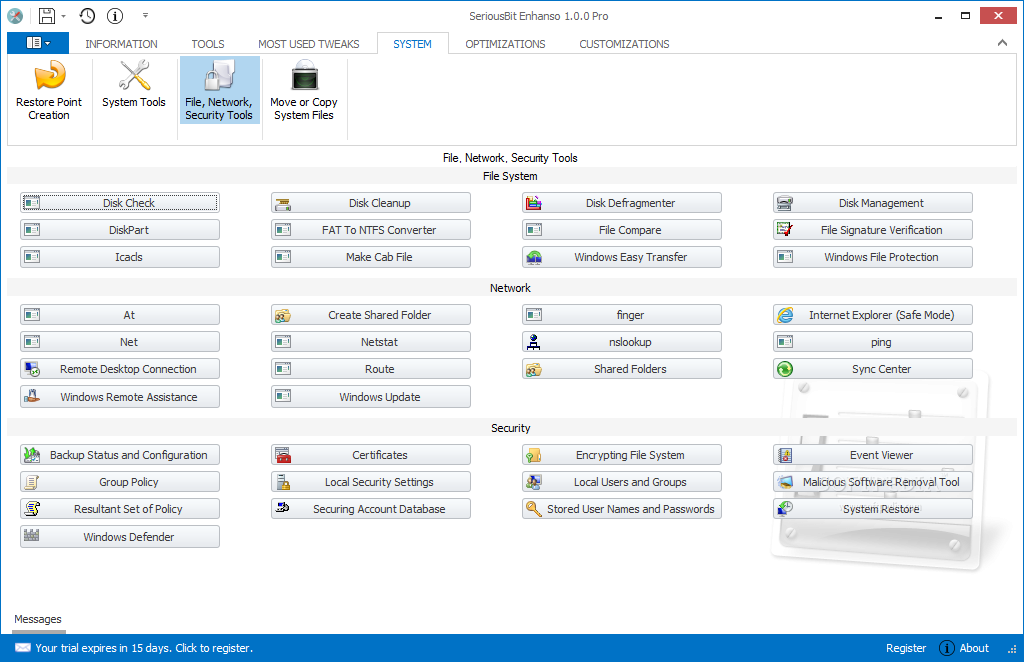Open Stored User Names and Passwords

pyautogui.click(x=622, y=509)
